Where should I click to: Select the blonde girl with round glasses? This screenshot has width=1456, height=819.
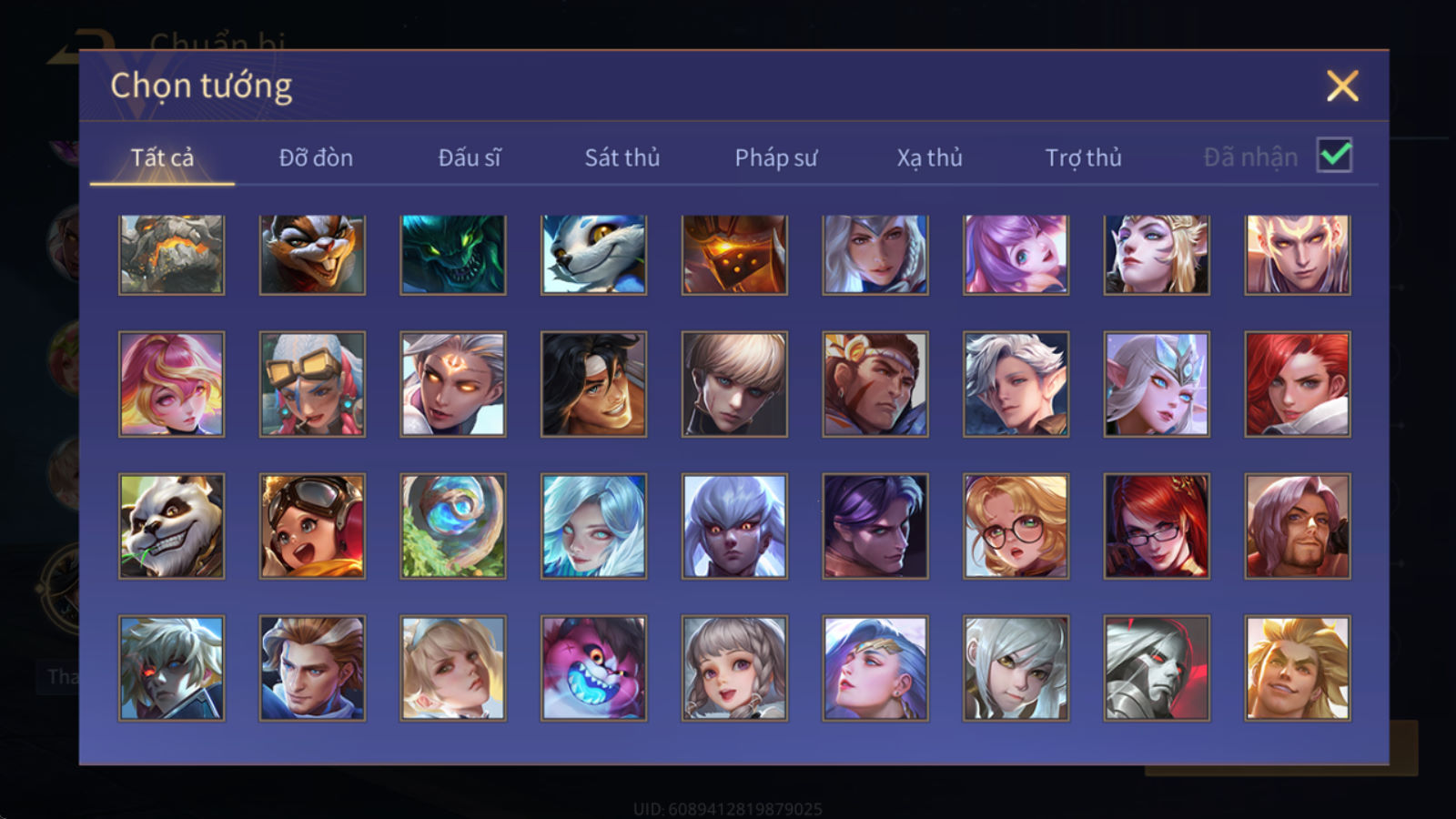tap(1016, 526)
